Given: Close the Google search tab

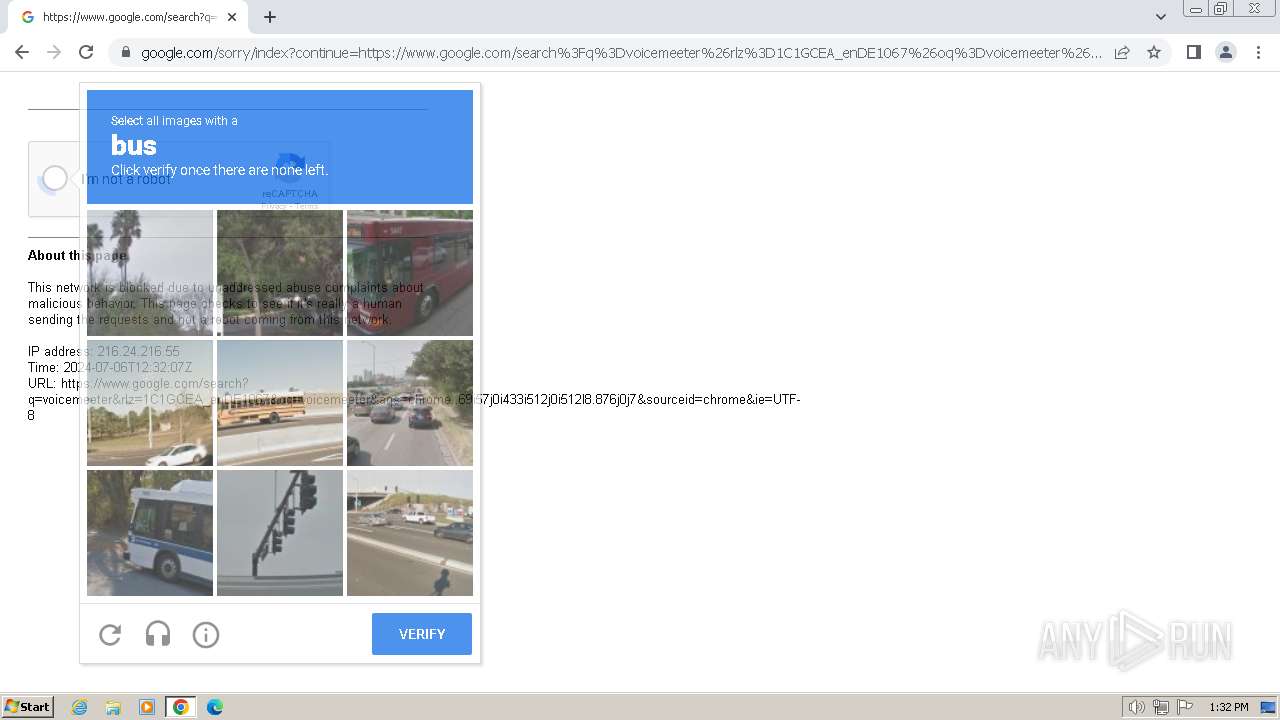Looking at the screenshot, I should pyautogui.click(x=232, y=17).
